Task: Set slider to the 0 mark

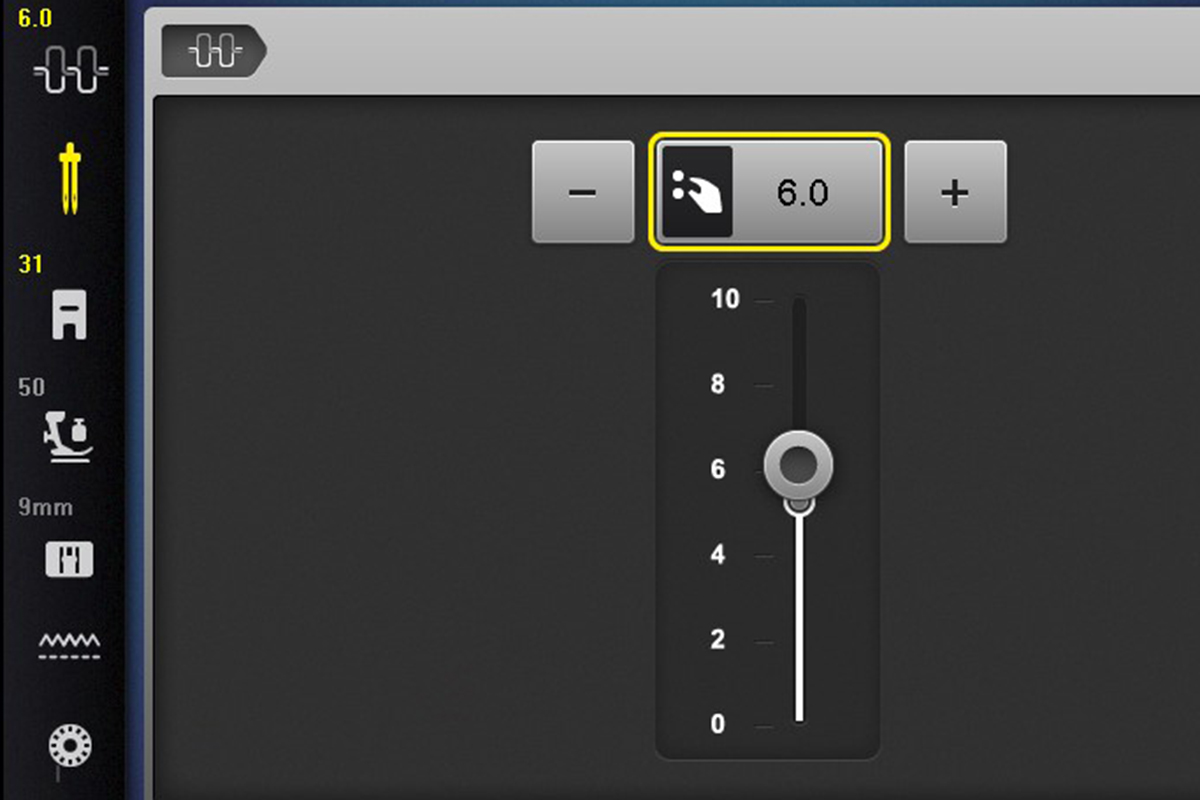Action: point(799,722)
